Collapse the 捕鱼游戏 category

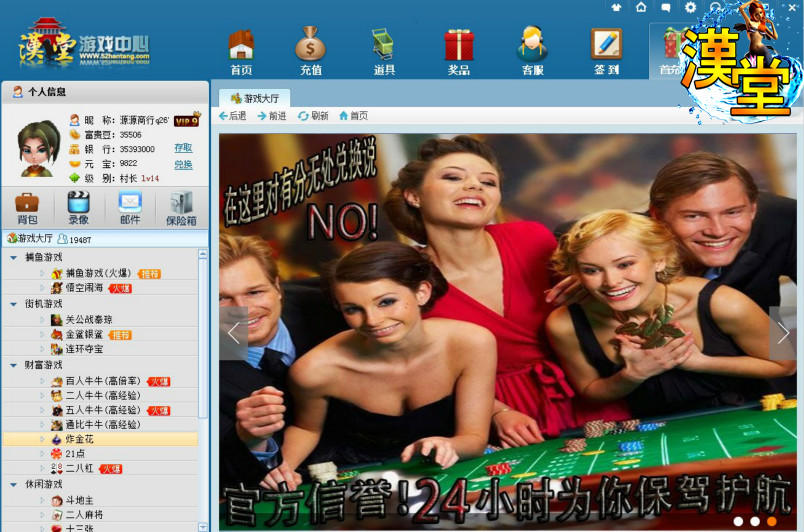pos(13,257)
